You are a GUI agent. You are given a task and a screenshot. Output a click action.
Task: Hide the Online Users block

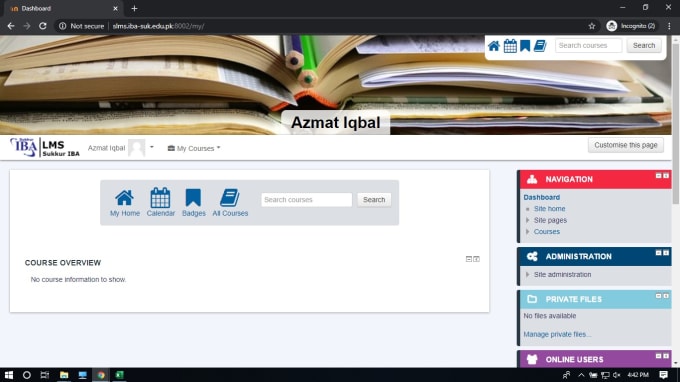pyautogui.click(x=658, y=356)
